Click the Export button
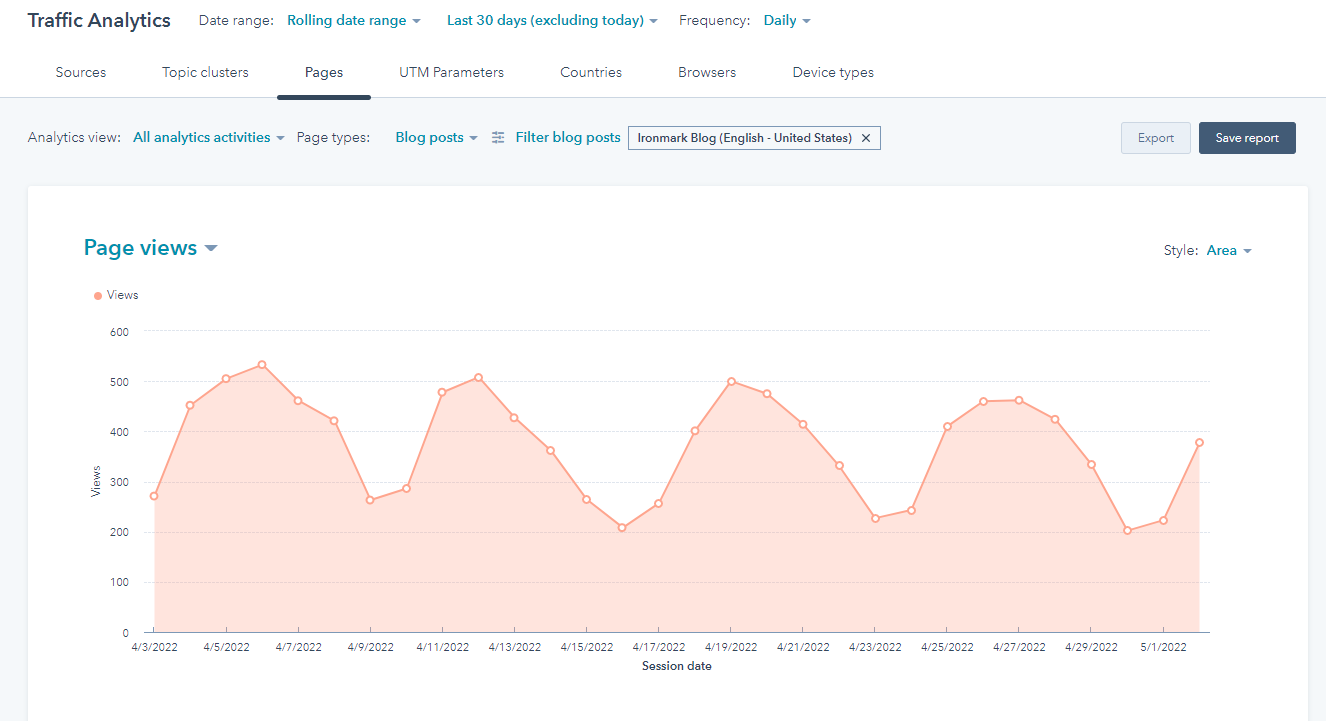 [x=1156, y=138]
